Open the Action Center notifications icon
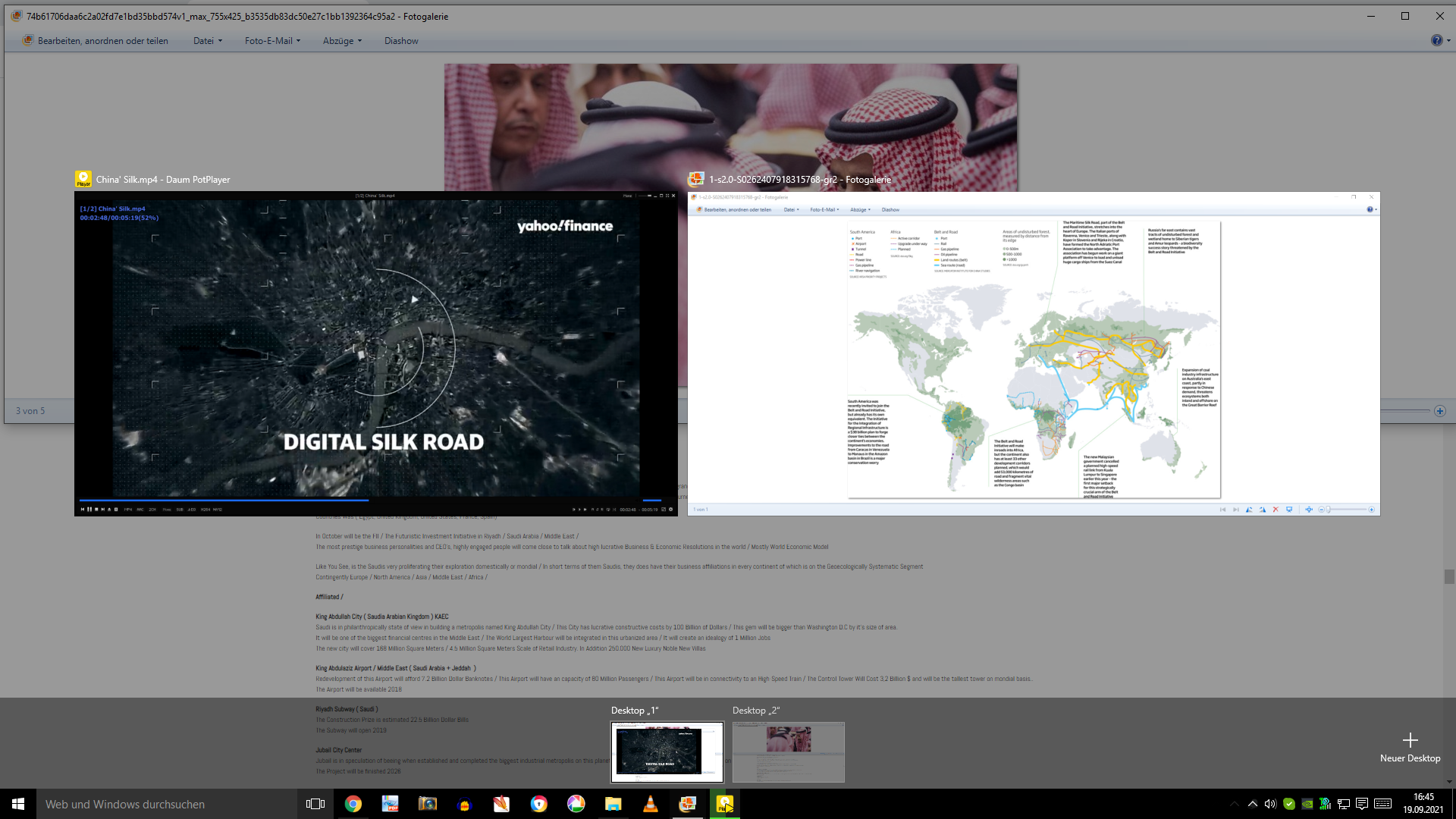This screenshot has height=819, width=1456. [x=1362, y=804]
